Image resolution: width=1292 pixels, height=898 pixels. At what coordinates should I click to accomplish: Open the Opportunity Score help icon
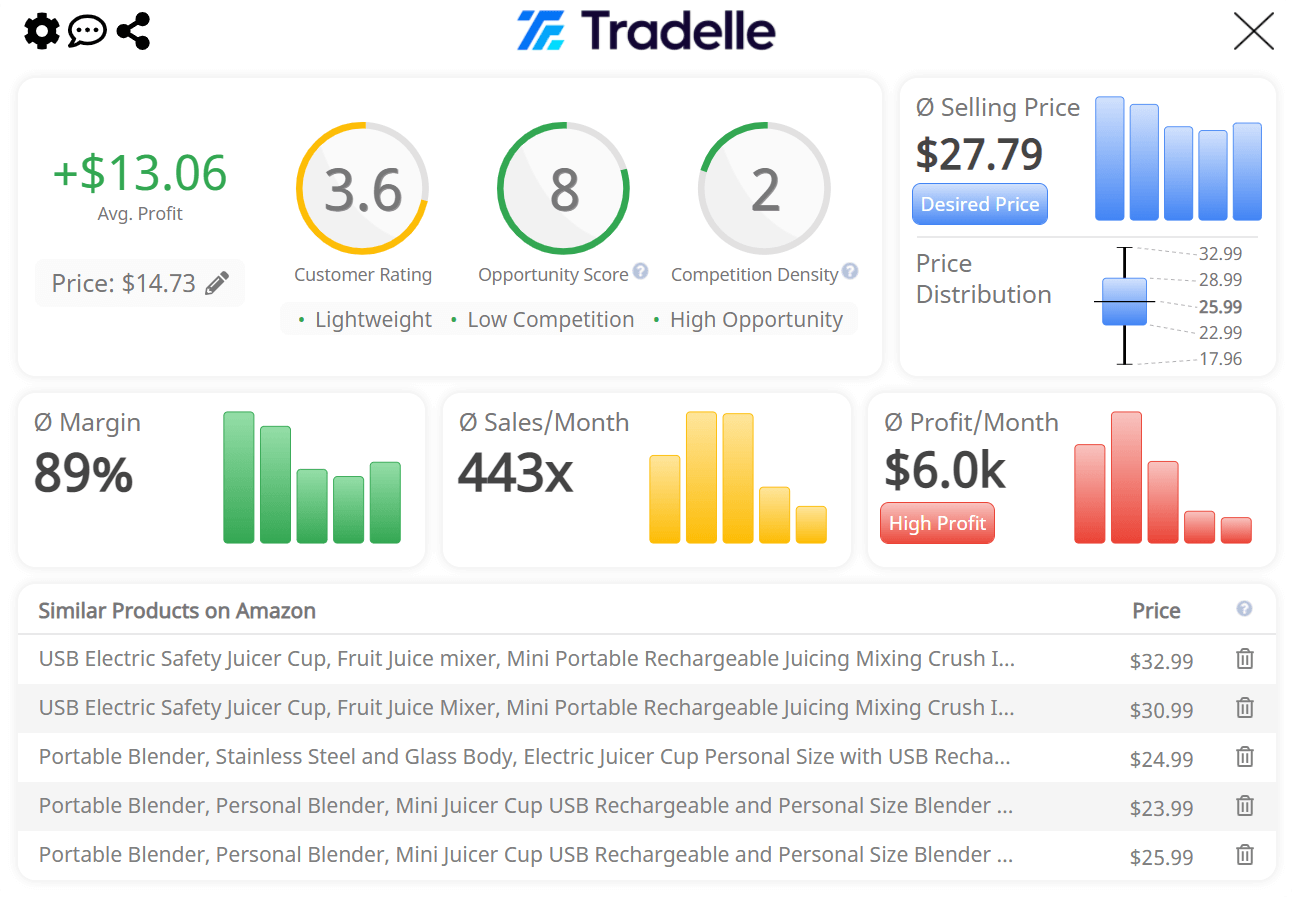[641, 271]
